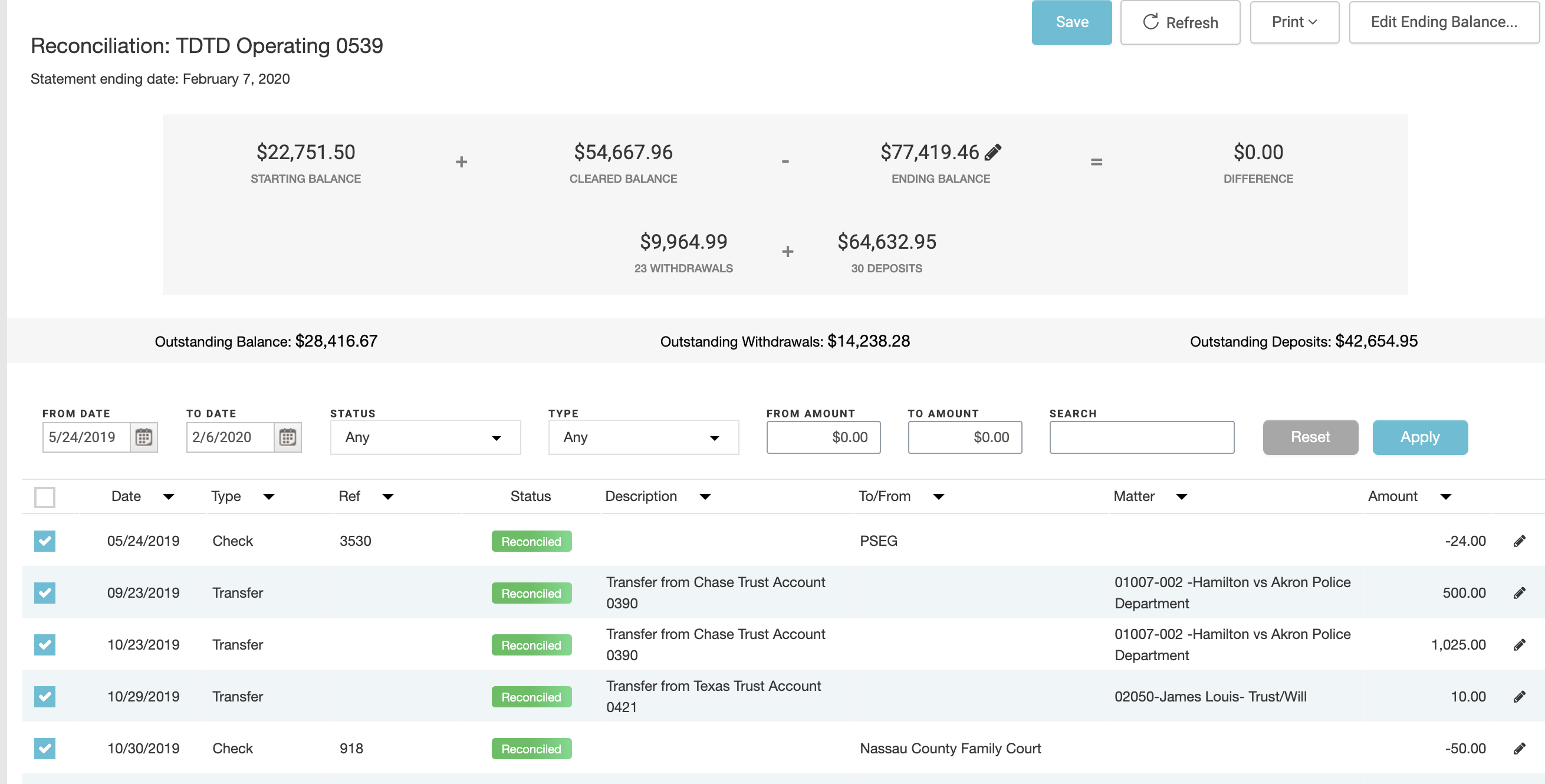Uncheck the 05/24/2019 check 3530 row

tap(45, 541)
